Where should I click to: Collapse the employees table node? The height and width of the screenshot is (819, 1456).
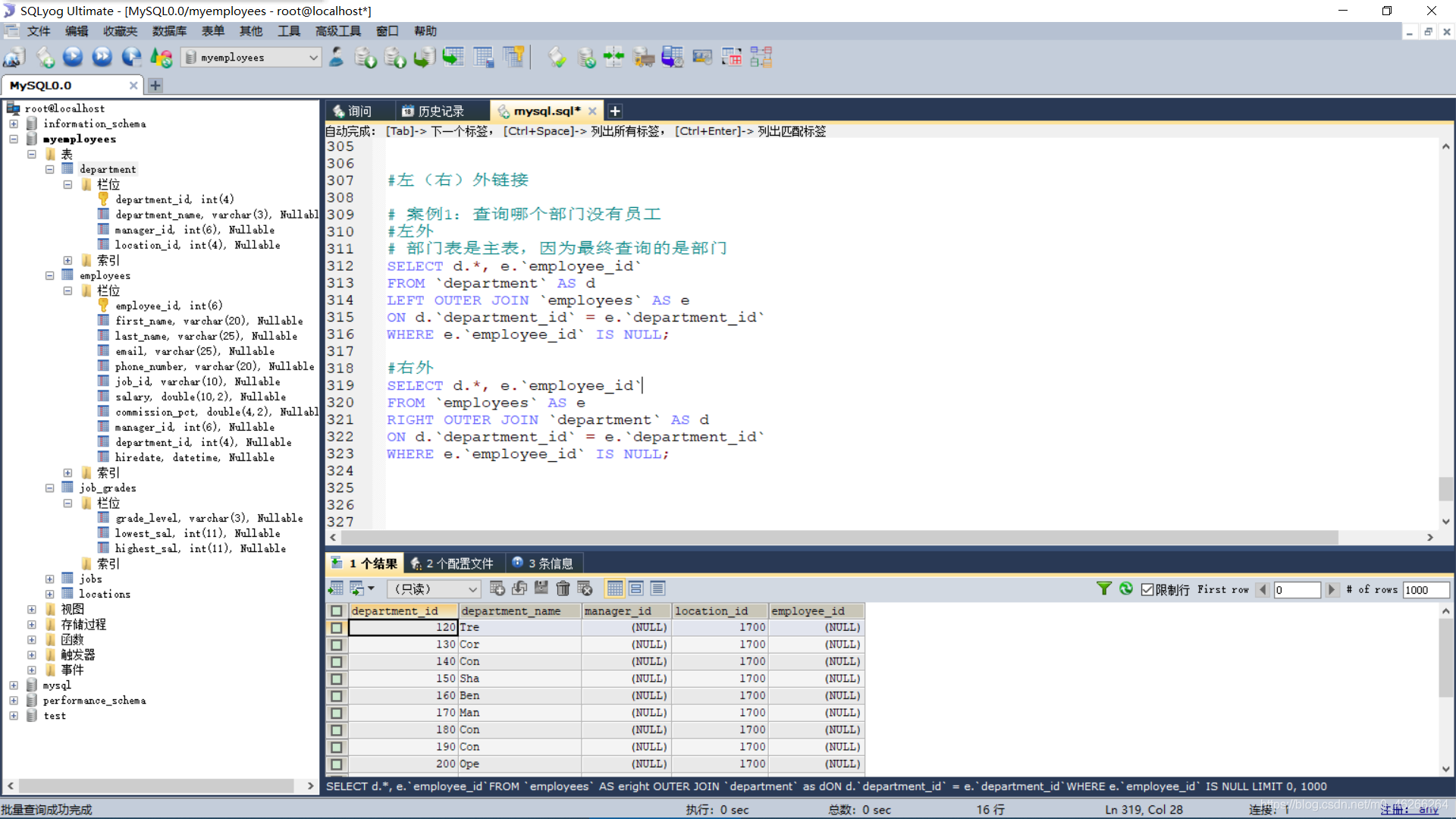click(49, 275)
